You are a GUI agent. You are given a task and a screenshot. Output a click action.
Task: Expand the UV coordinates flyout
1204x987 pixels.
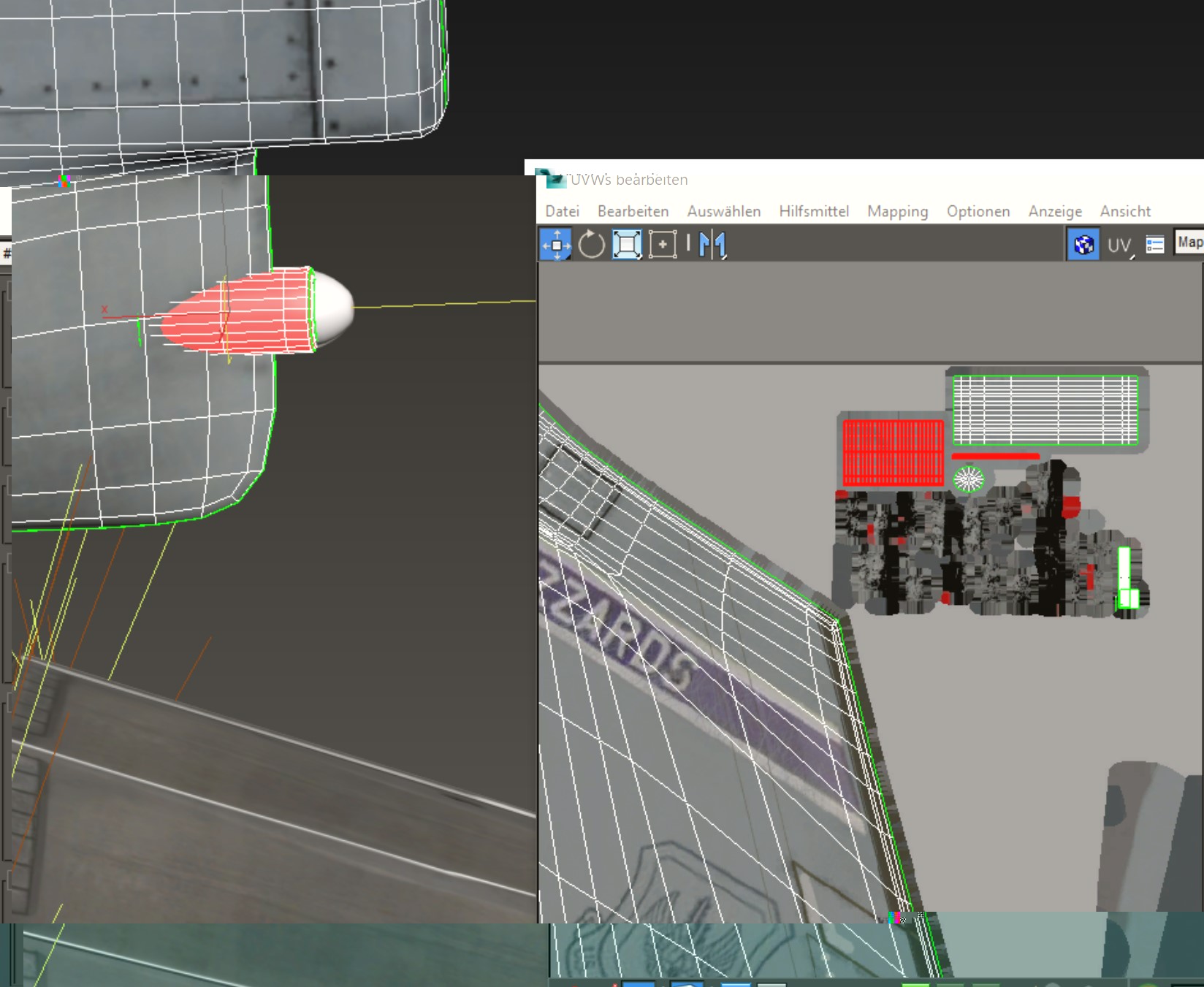[x=1119, y=245]
